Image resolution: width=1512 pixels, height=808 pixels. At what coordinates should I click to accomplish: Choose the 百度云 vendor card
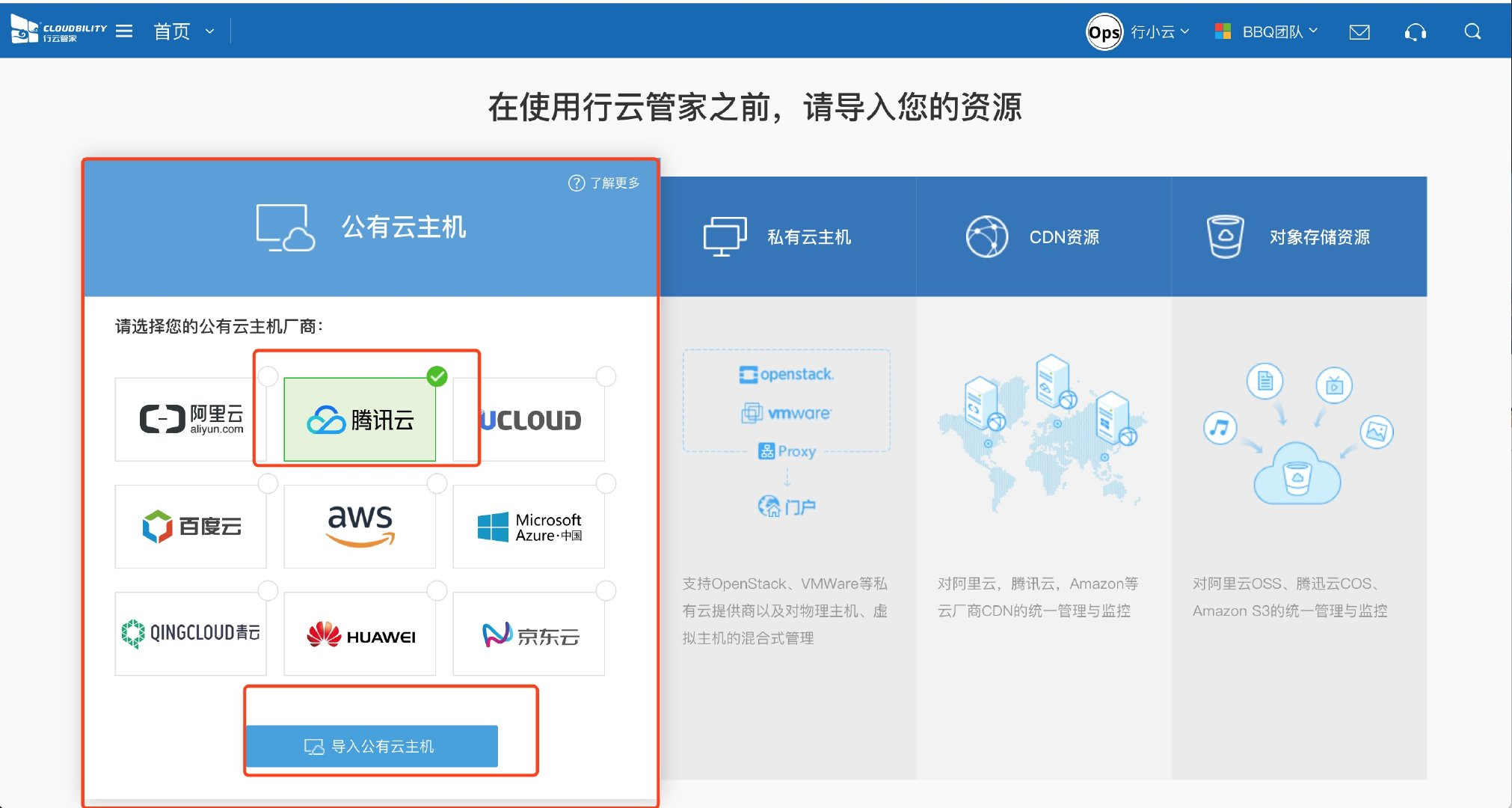point(191,527)
